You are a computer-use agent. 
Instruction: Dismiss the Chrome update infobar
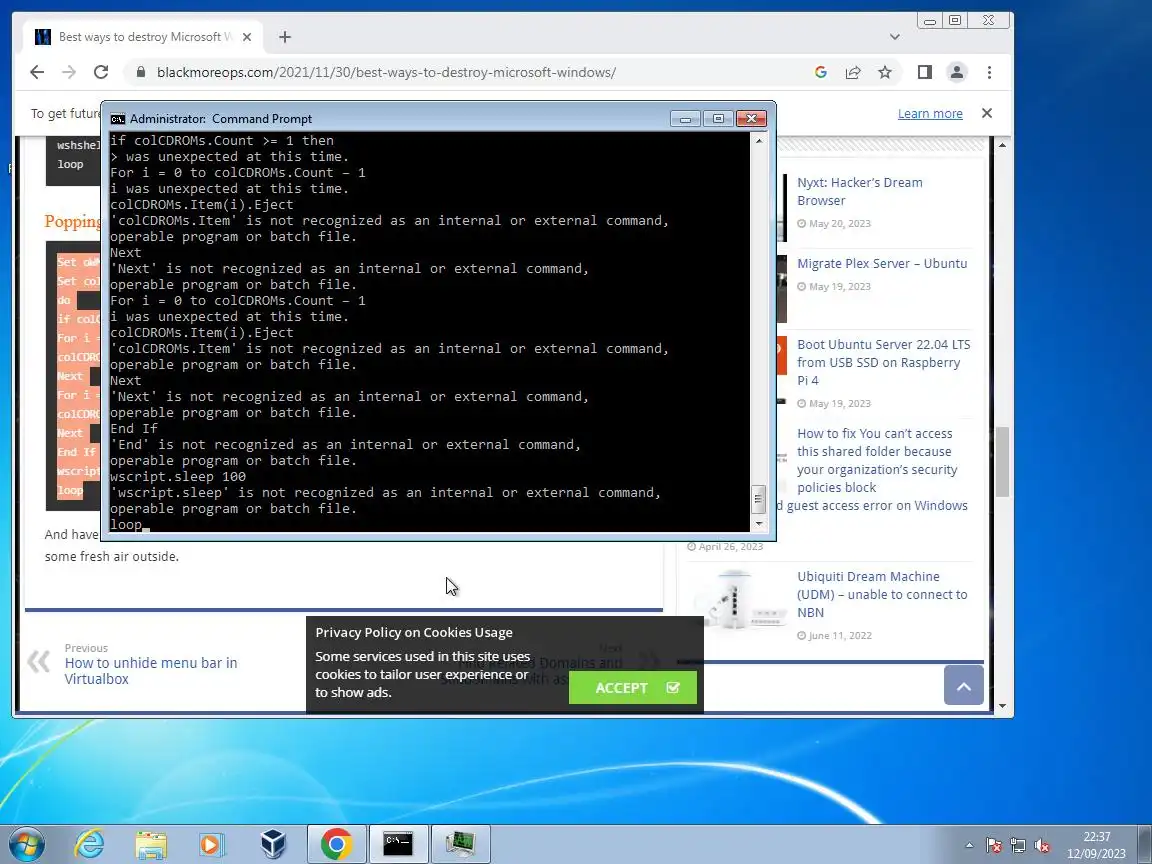(x=987, y=113)
